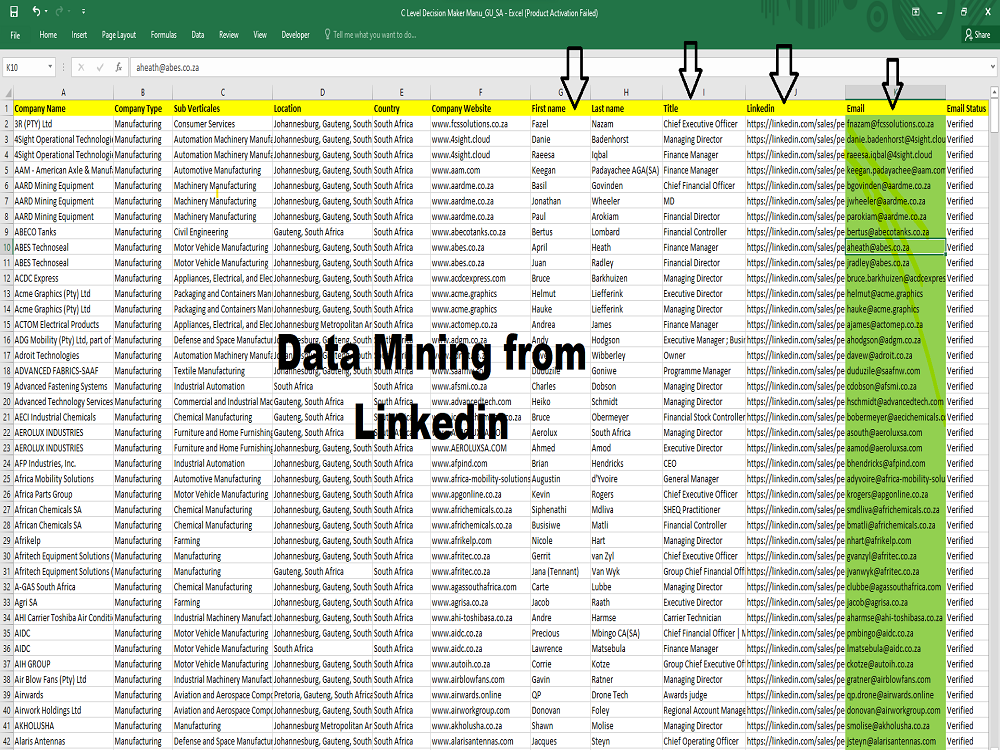Select row 1 header
The width and height of the screenshot is (1000, 750).
[x=6, y=108]
